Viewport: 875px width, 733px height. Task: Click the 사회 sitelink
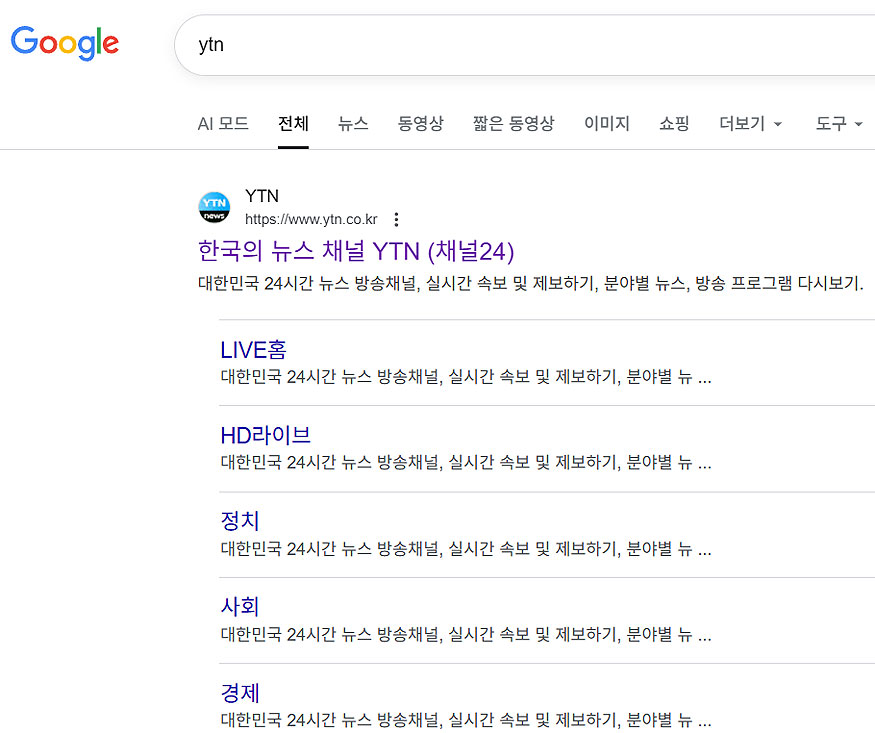[238, 607]
